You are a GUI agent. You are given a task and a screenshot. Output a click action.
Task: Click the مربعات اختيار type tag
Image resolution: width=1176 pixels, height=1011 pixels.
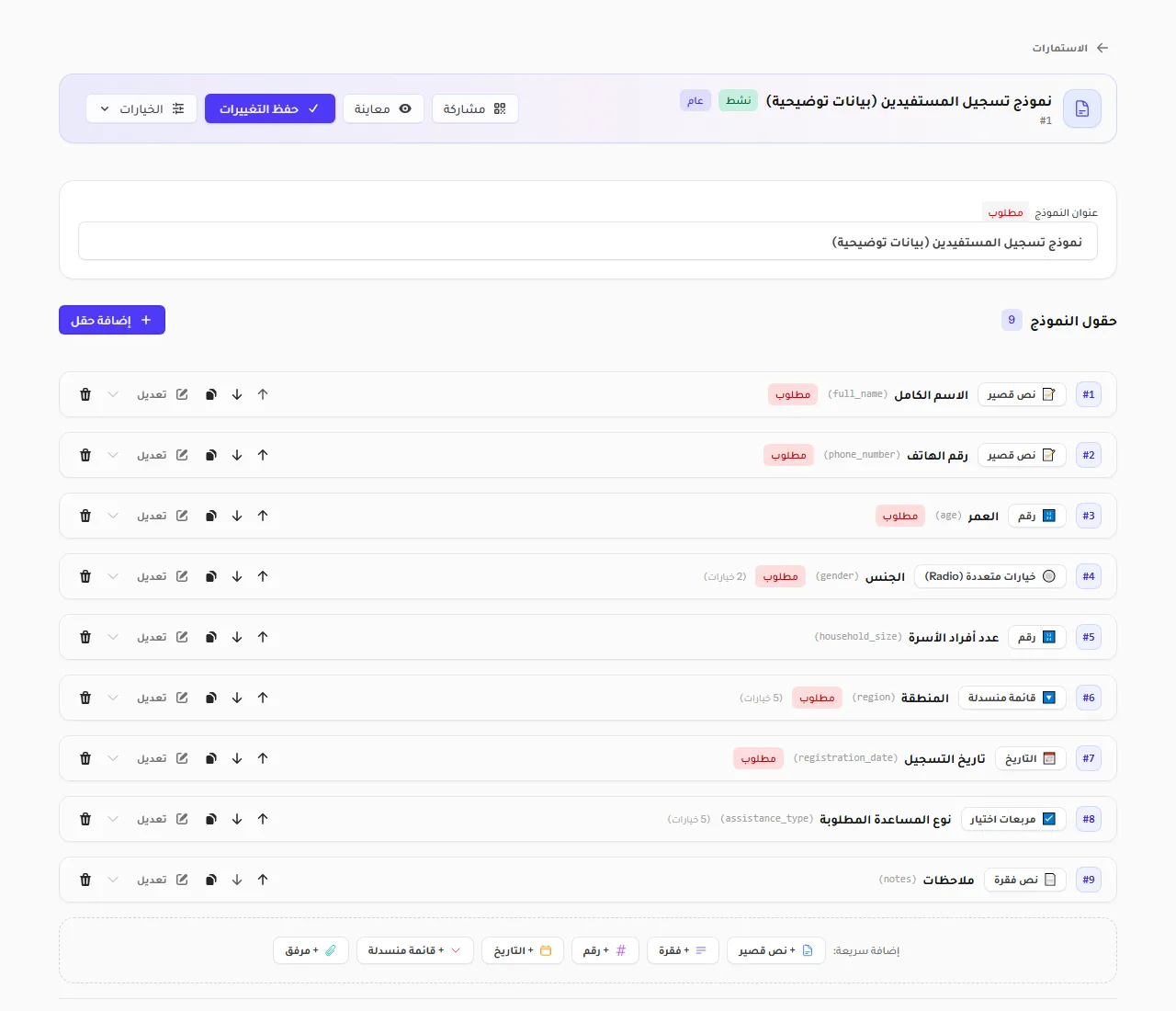1013,819
